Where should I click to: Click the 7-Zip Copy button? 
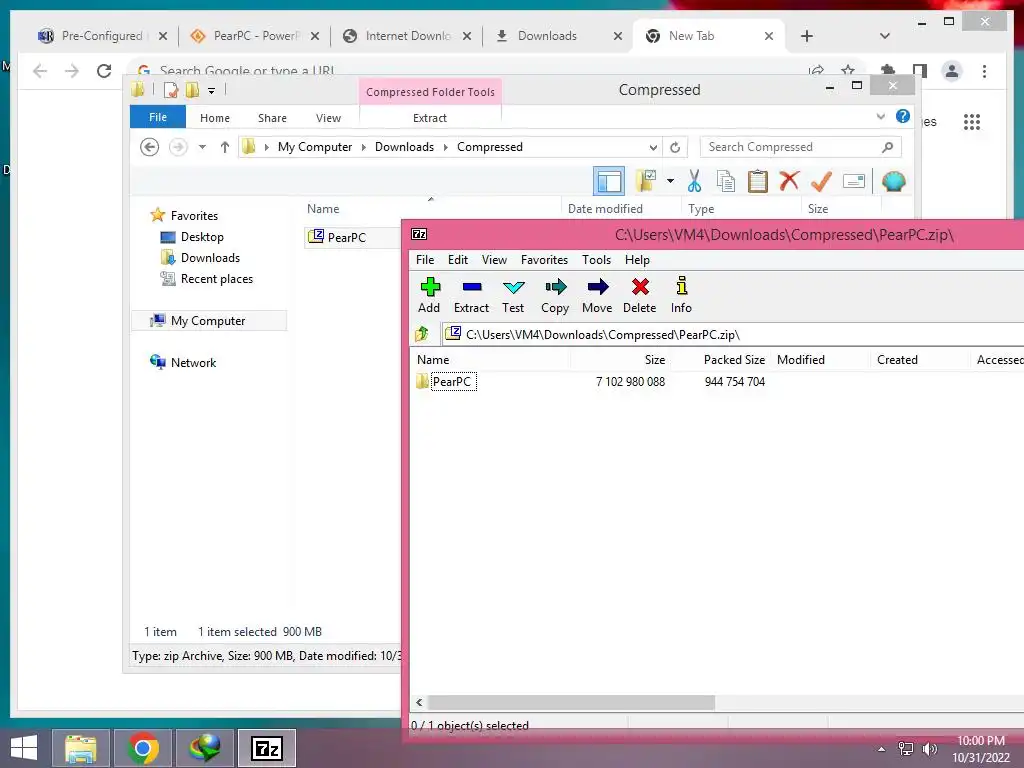coord(555,295)
